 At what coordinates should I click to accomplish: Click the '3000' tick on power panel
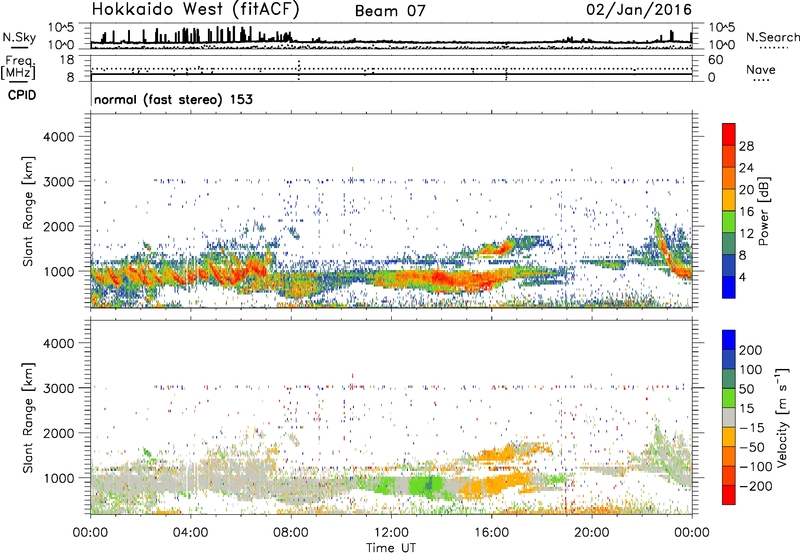click(58, 182)
